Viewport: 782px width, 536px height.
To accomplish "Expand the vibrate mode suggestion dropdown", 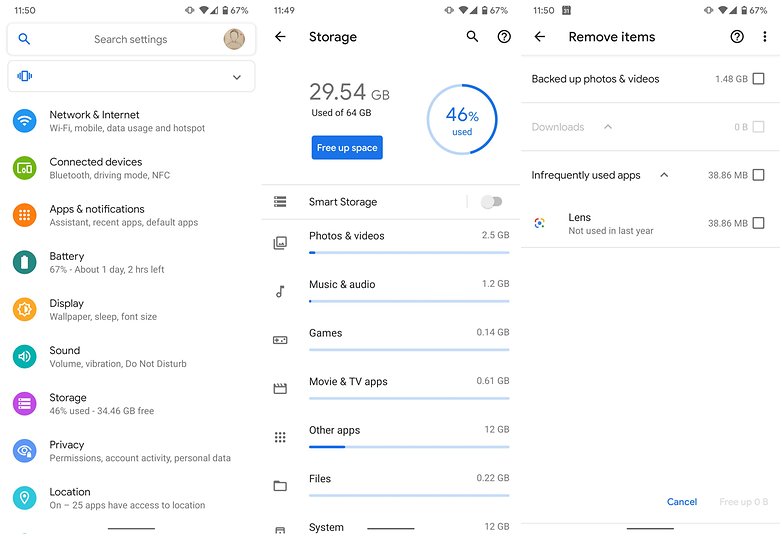I will click(237, 77).
